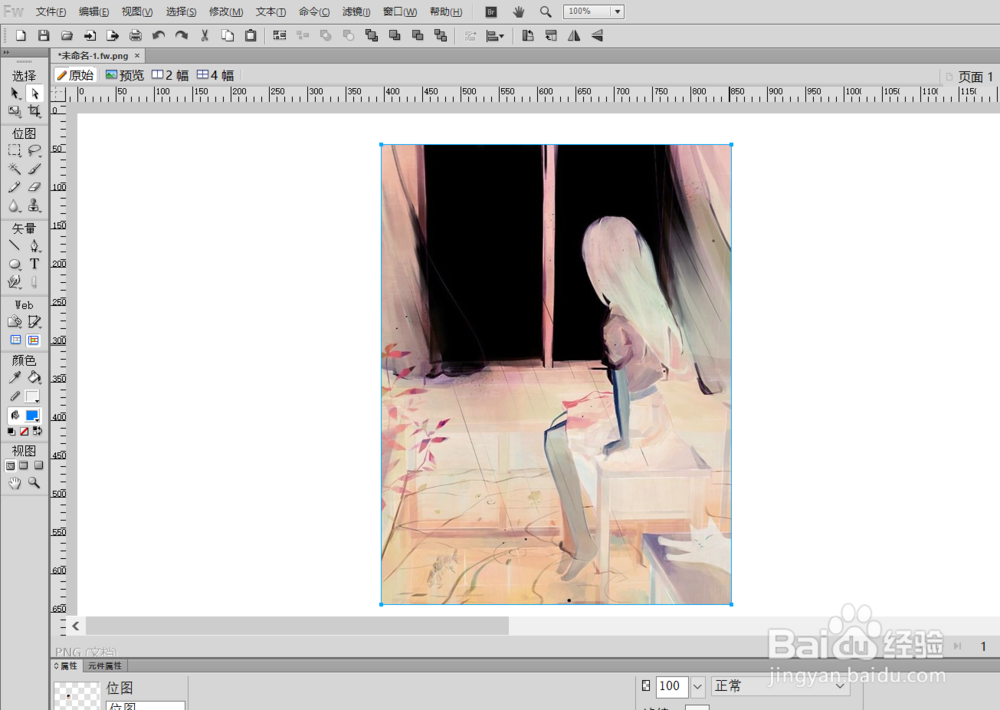Screen dimensions: 1000x710
Task: Open the blue fill color swatch
Action: [32, 415]
